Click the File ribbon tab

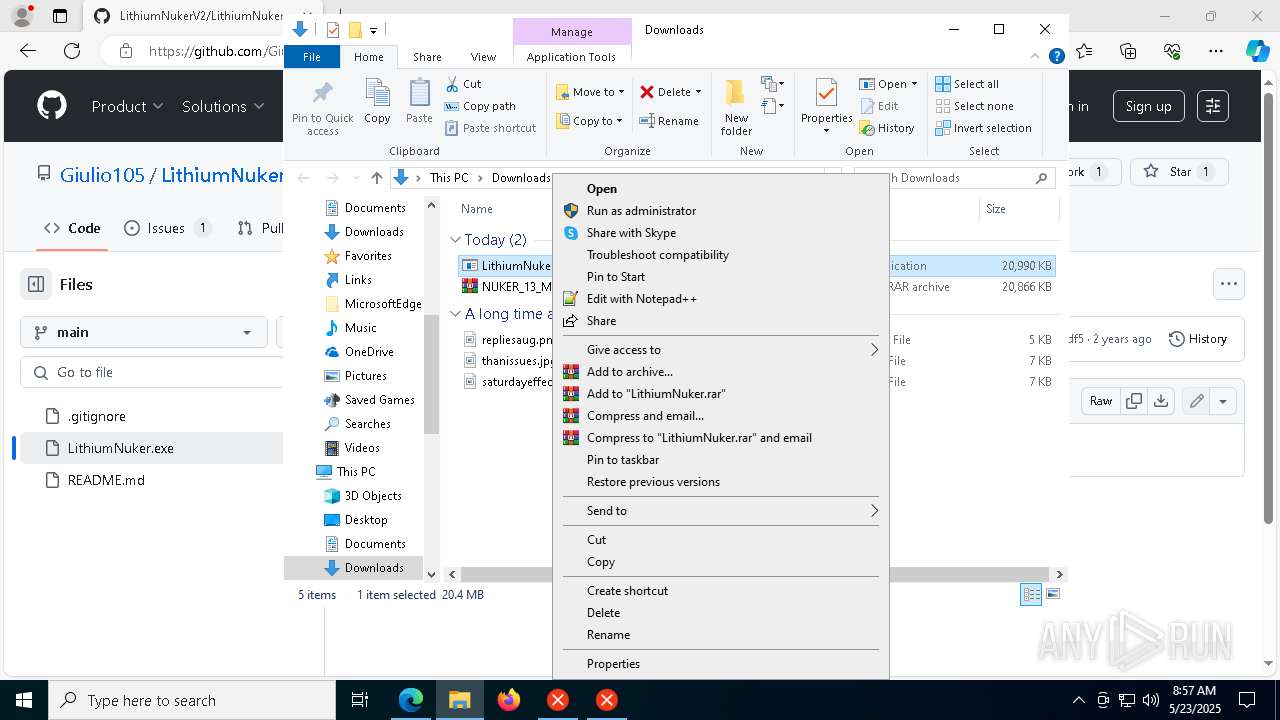pos(312,57)
